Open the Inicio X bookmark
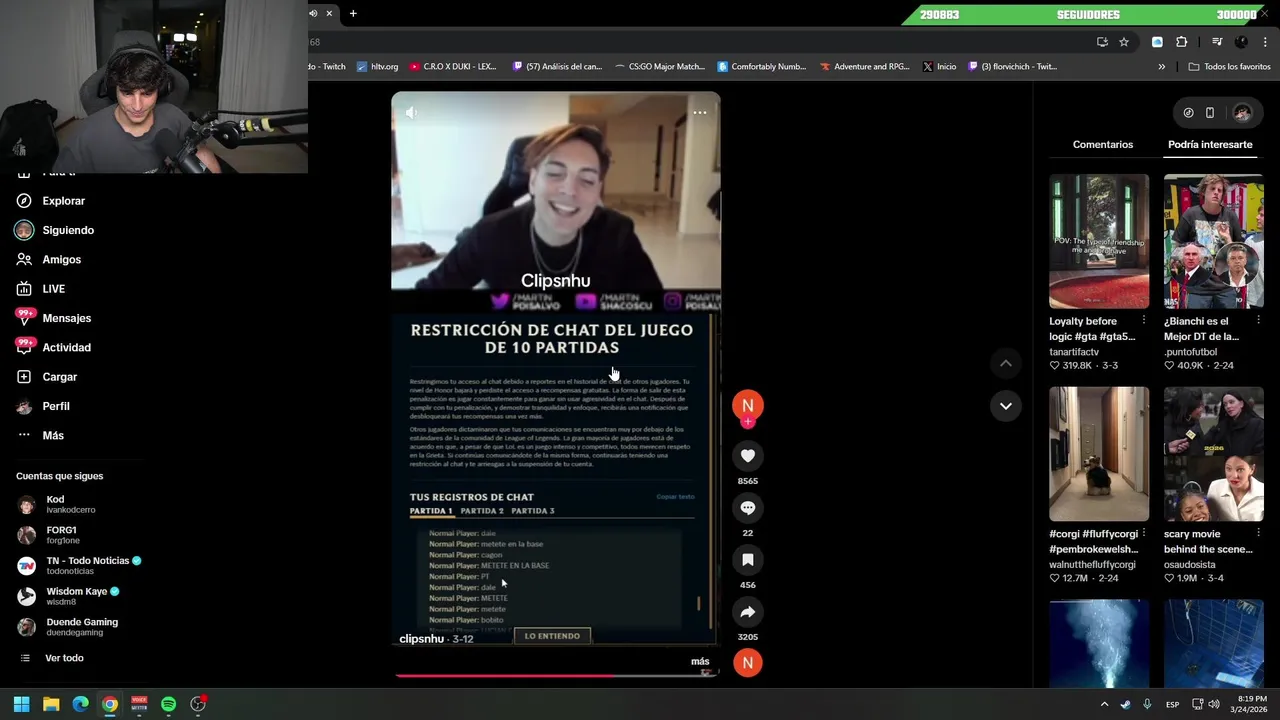1280x720 pixels. pyautogui.click(x=939, y=67)
